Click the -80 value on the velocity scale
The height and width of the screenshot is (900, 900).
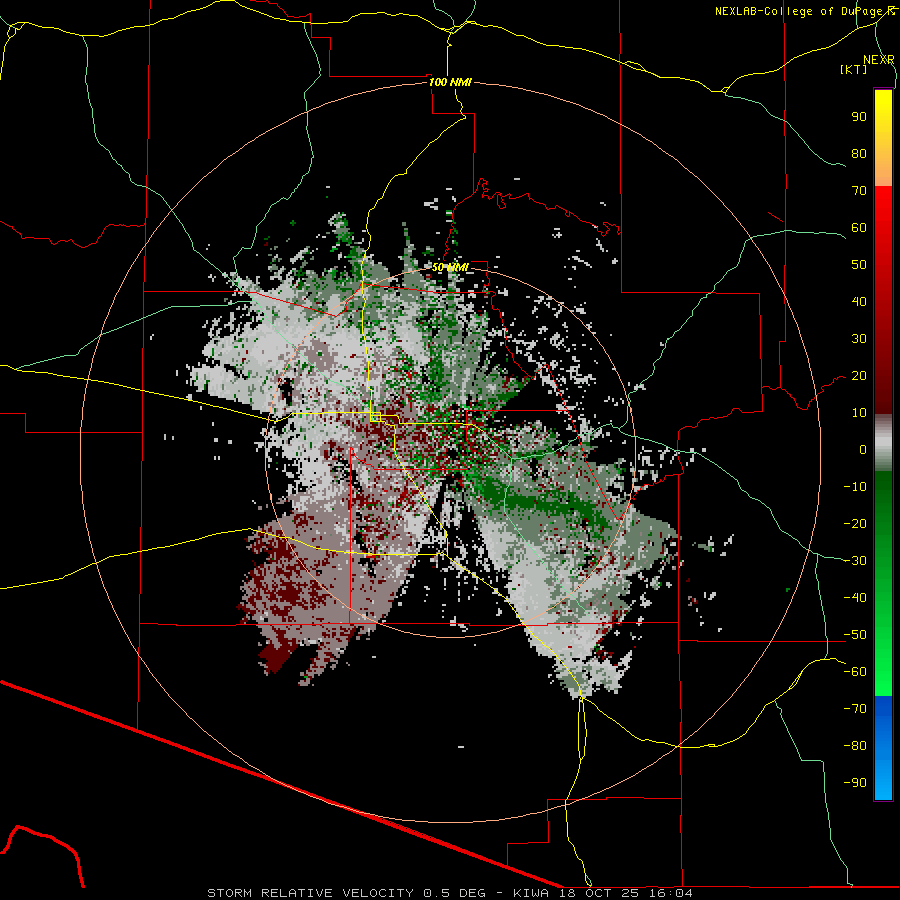(x=855, y=746)
